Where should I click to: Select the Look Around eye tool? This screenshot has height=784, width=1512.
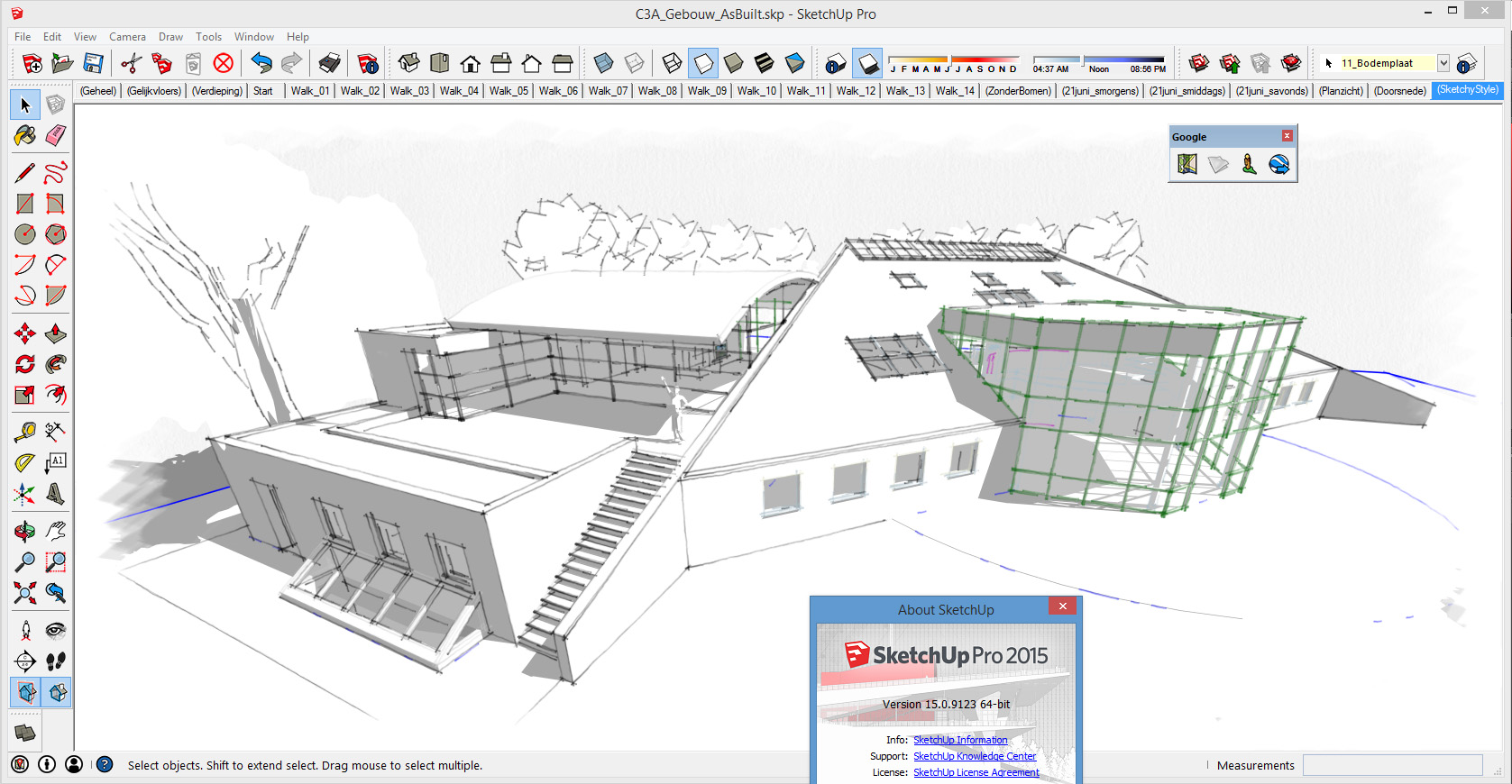(56, 630)
